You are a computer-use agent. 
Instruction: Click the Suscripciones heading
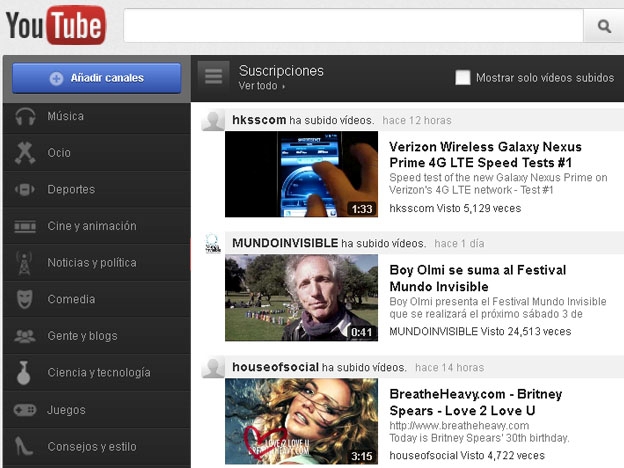pos(281,71)
